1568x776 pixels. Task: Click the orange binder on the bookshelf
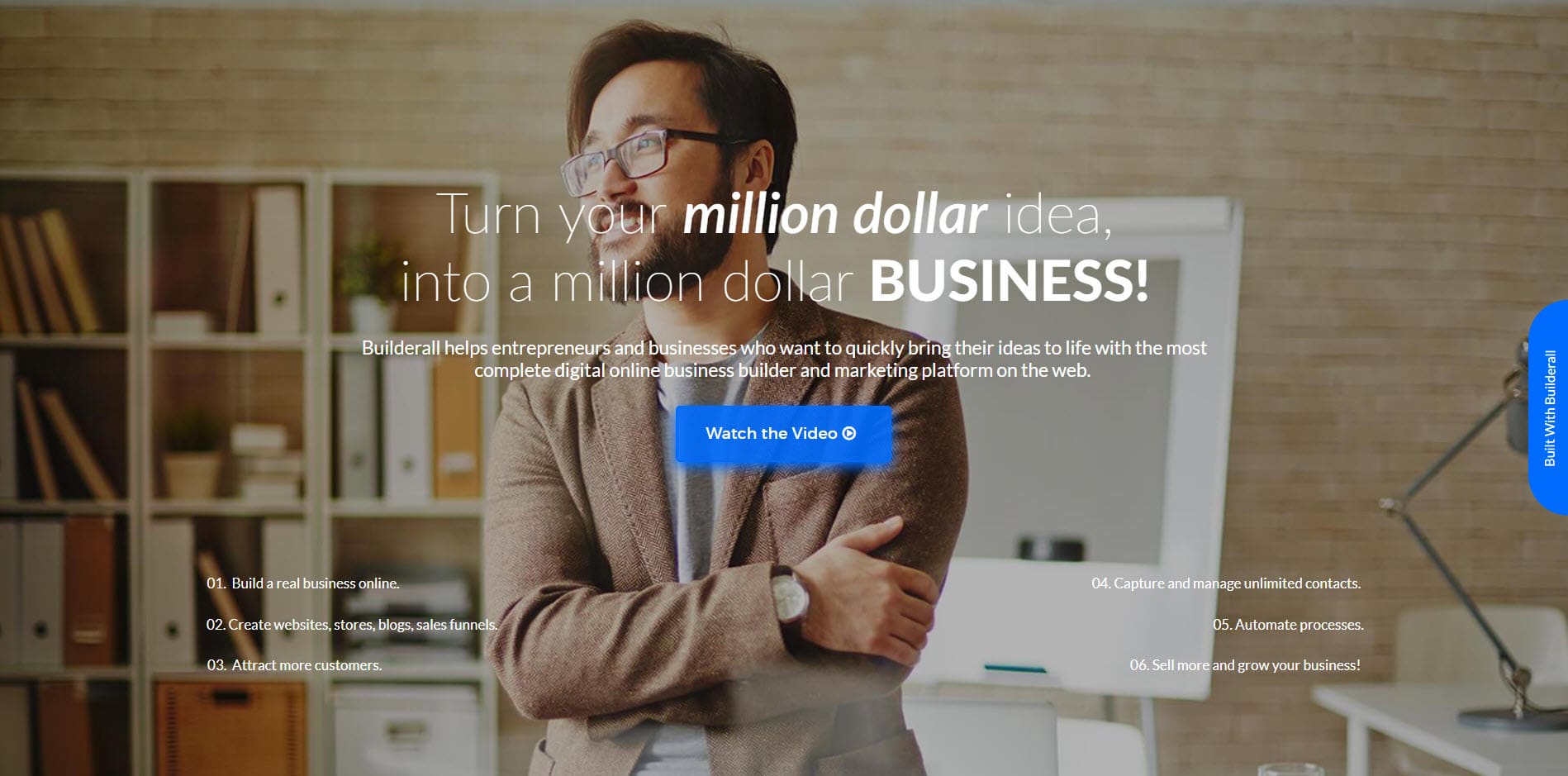457,426
